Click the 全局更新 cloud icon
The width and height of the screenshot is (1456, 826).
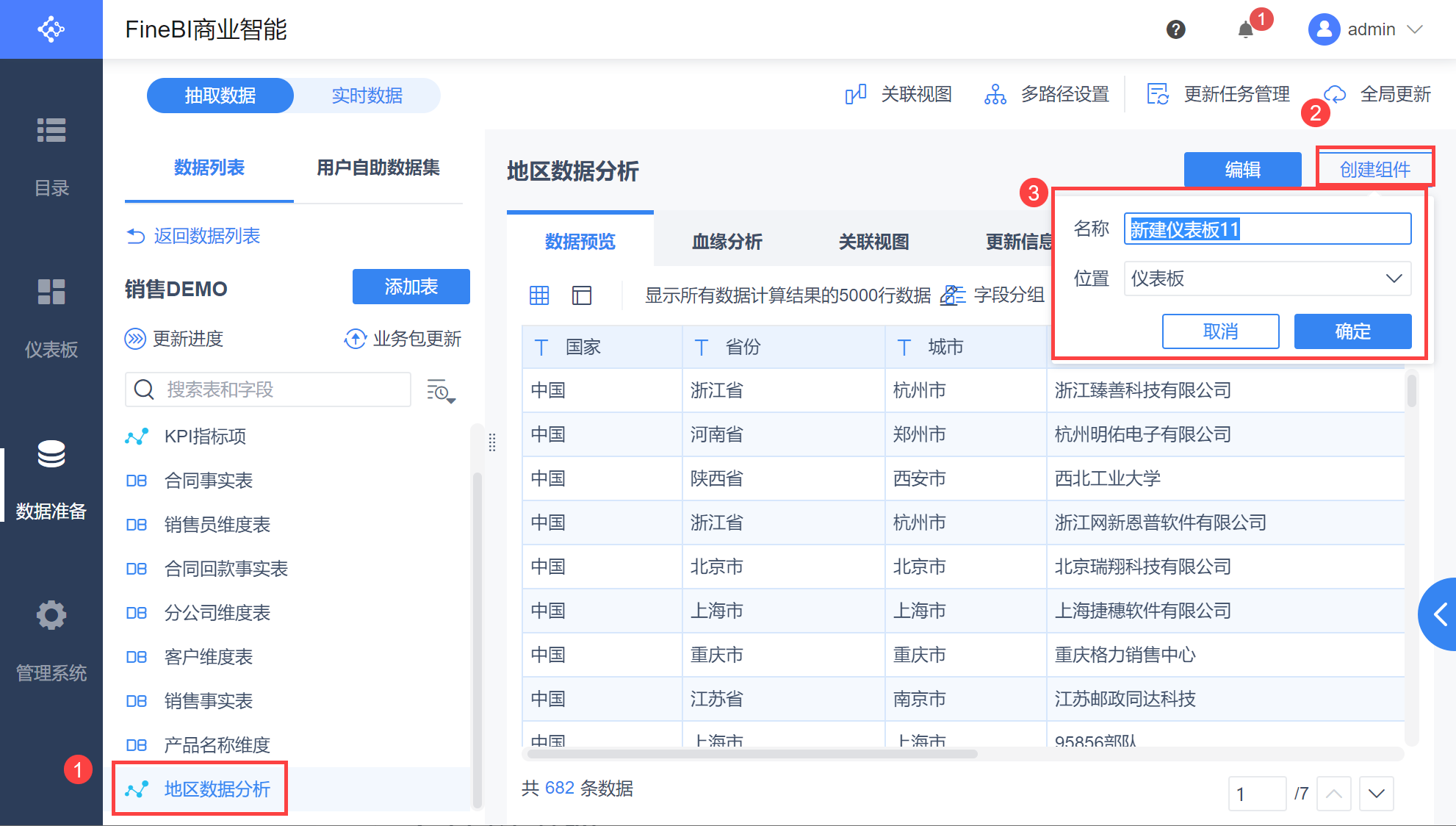1336,94
